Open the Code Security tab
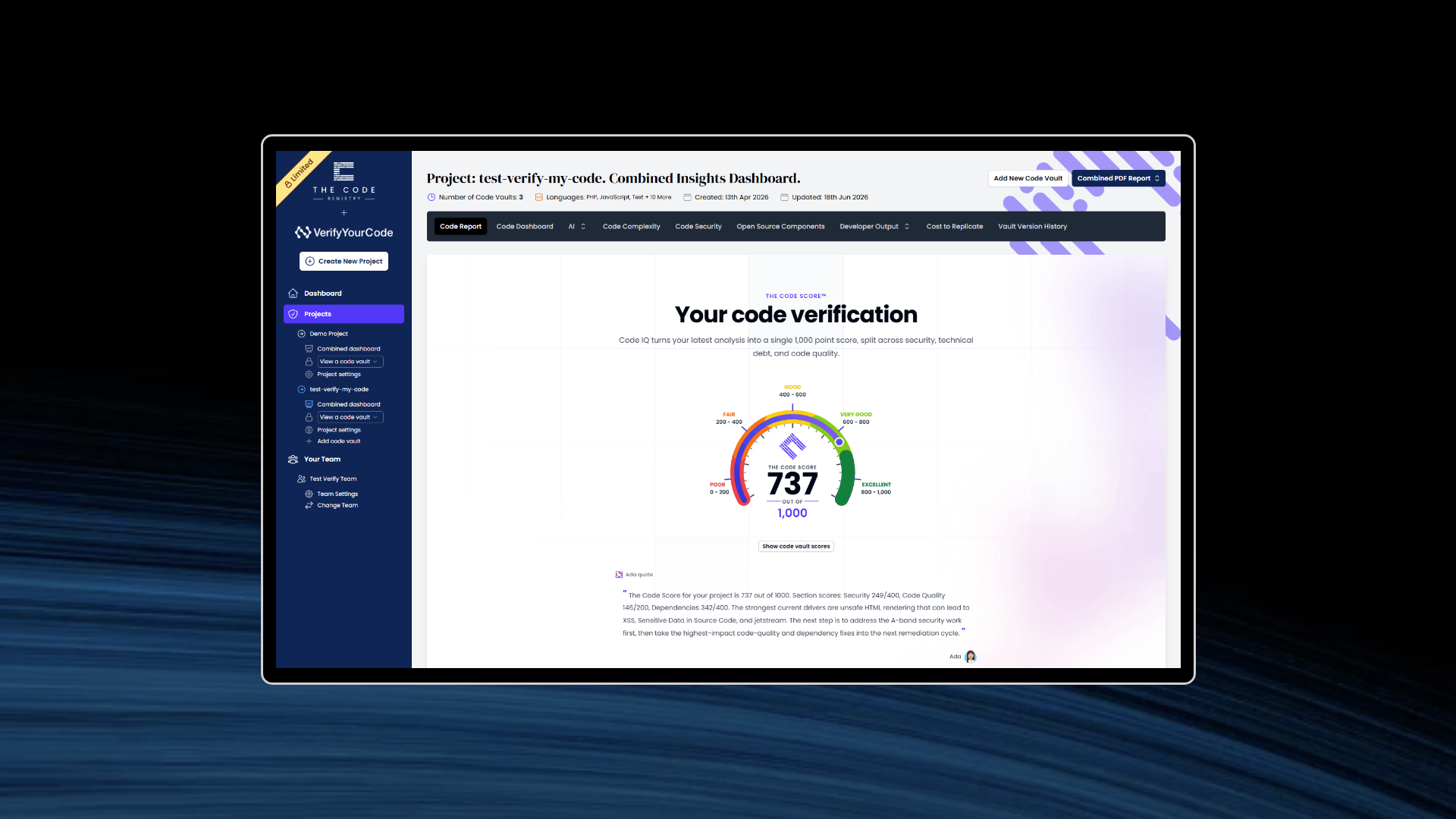This screenshot has width=1456, height=819. click(698, 227)
